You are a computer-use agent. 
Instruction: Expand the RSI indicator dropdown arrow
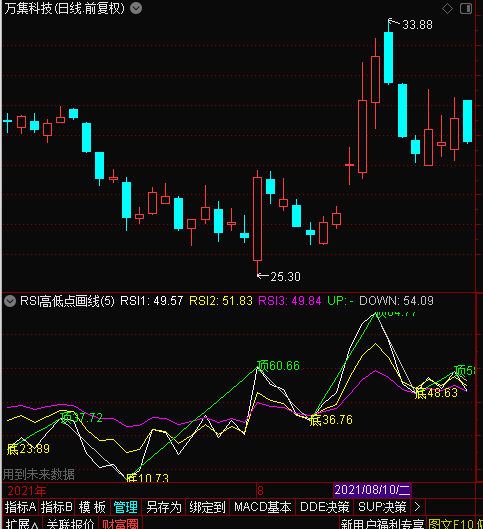[10, 301]
